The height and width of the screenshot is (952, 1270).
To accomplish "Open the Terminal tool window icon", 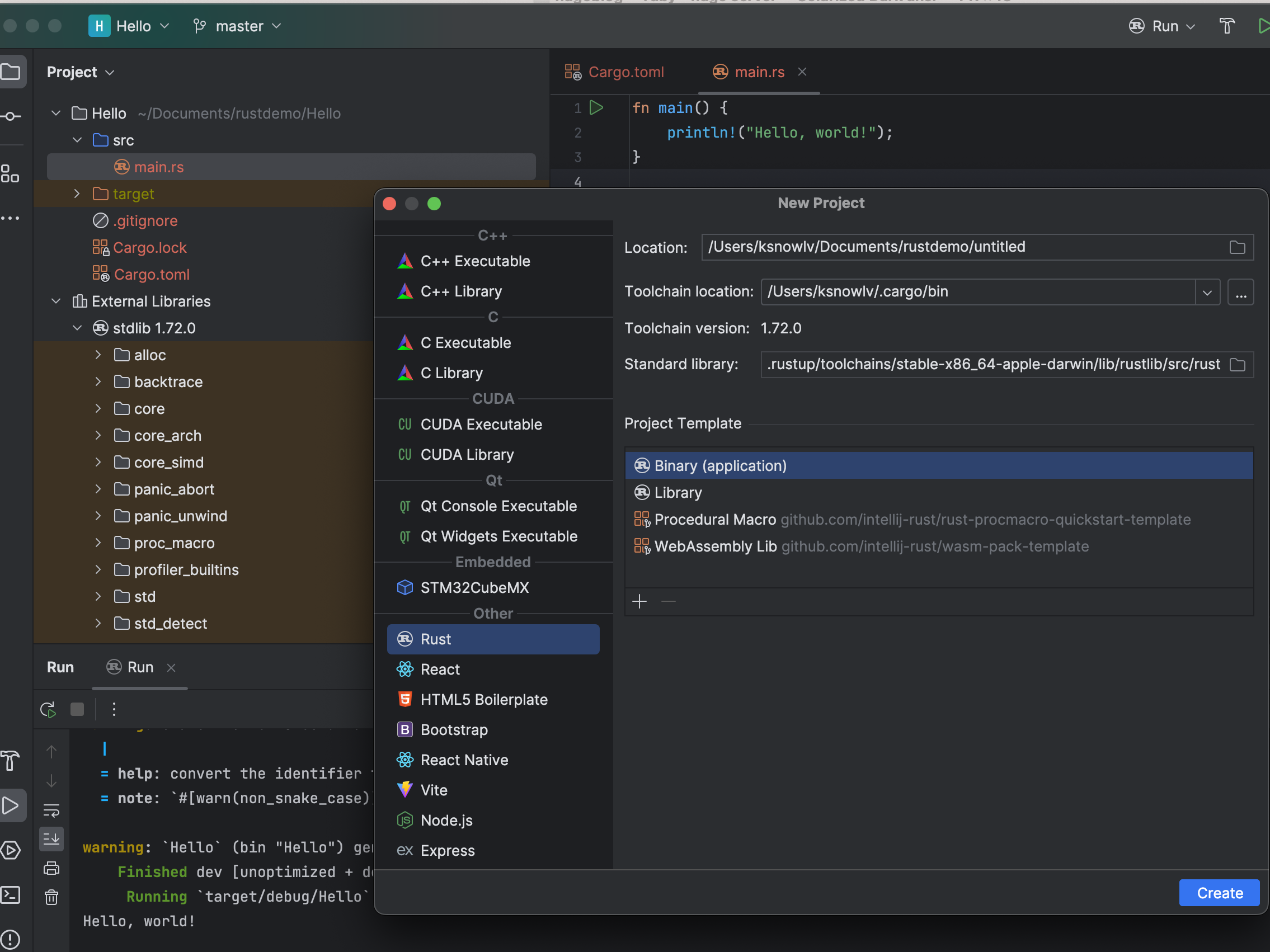I will click(11, 894).
